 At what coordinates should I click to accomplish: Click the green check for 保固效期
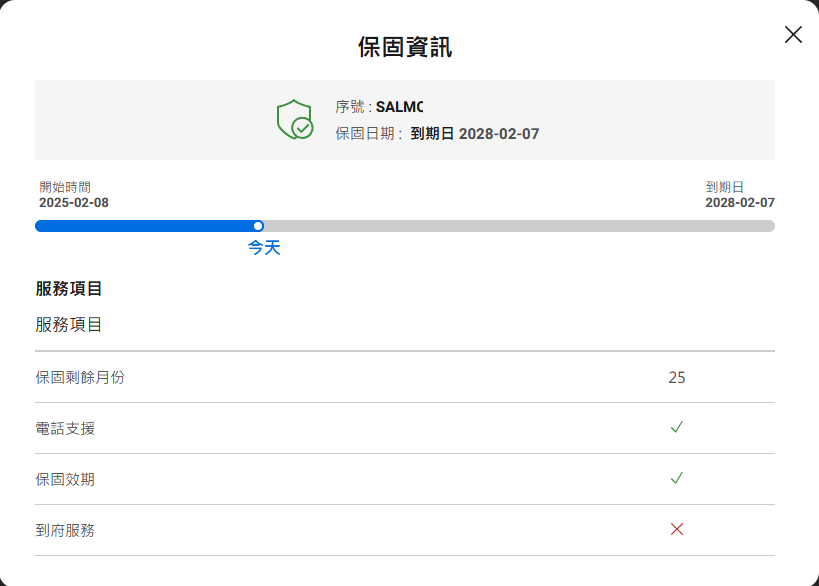click(677, 478)
